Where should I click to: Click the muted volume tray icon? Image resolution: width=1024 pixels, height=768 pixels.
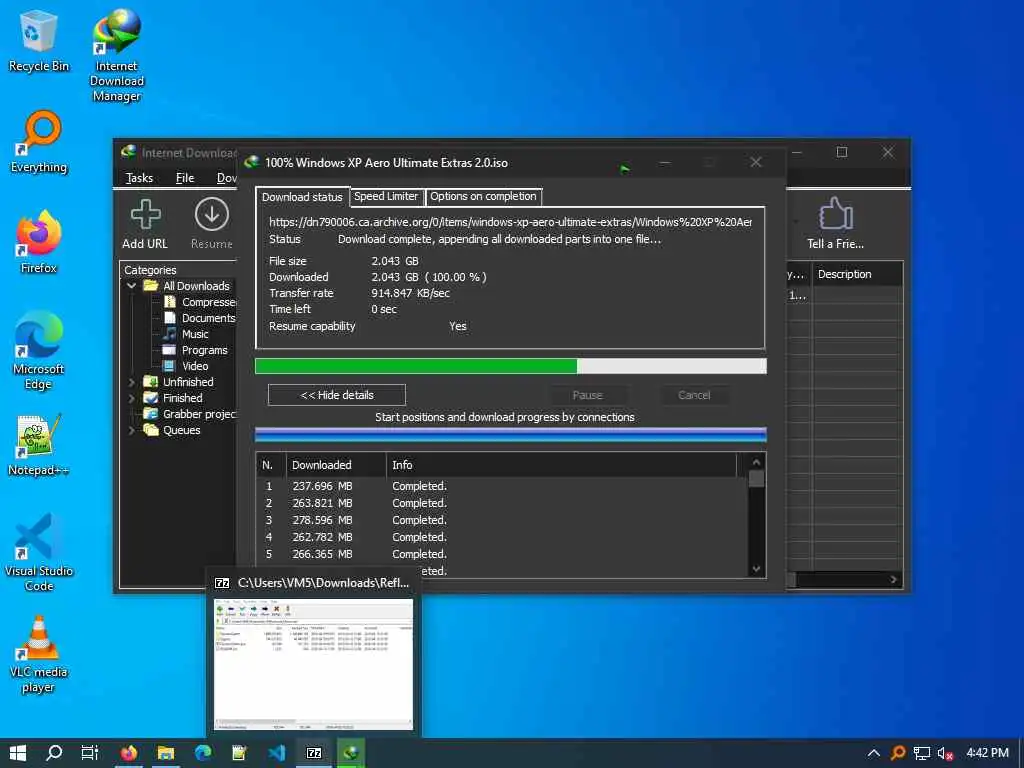[945, 753]
